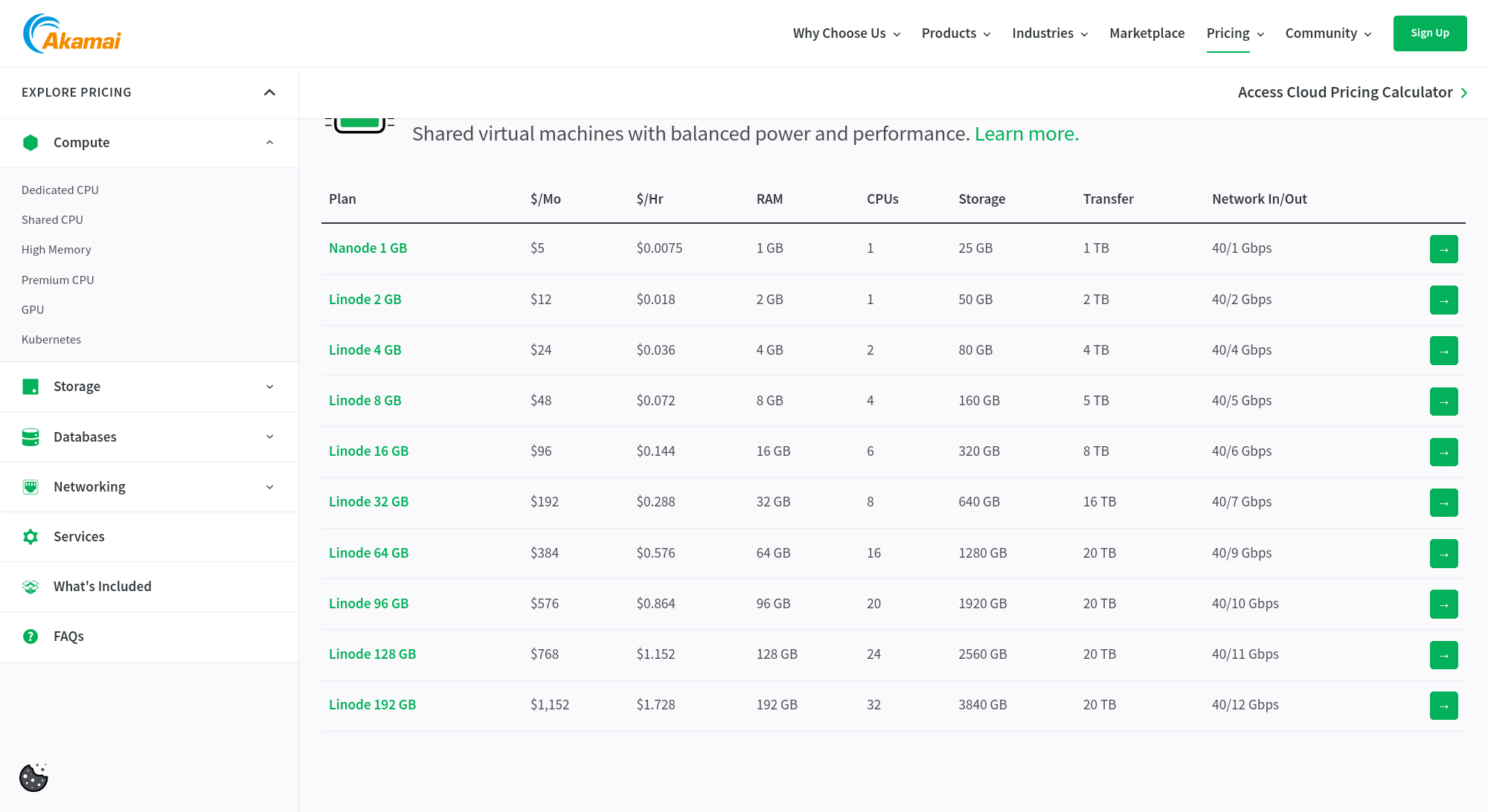Open the Linode 4 GB plan link
The image size is (1488, 812).
coord(365,350)
